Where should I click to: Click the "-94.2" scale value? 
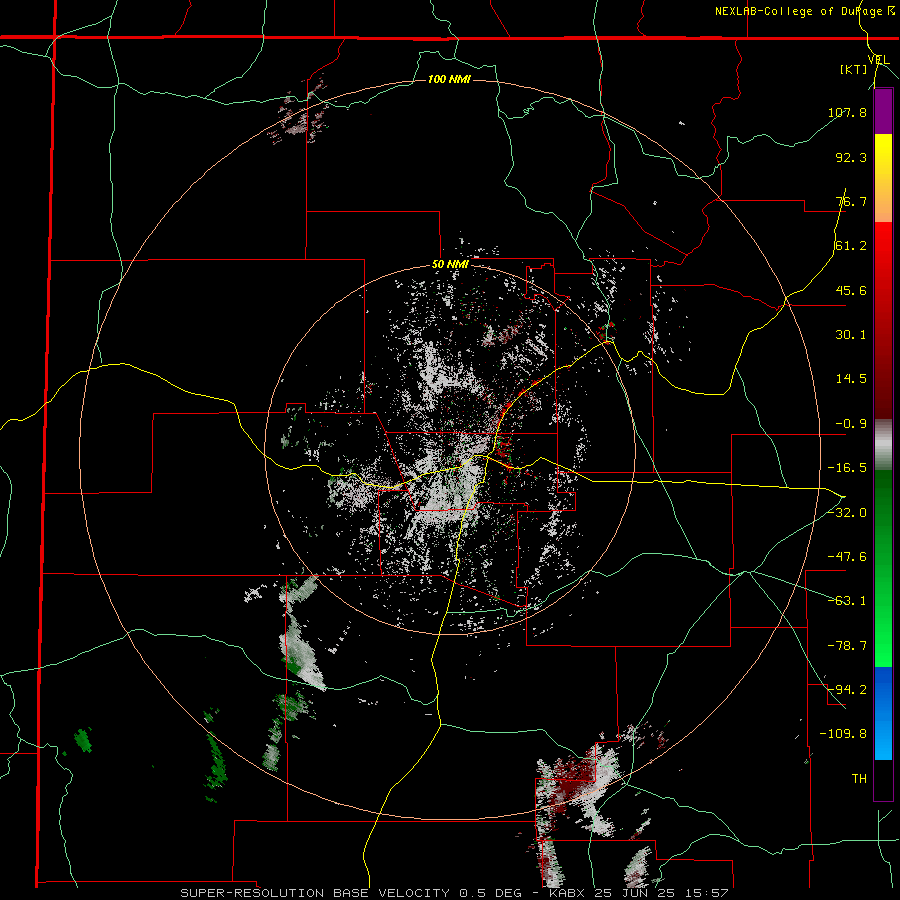click(x=847, y=689)
